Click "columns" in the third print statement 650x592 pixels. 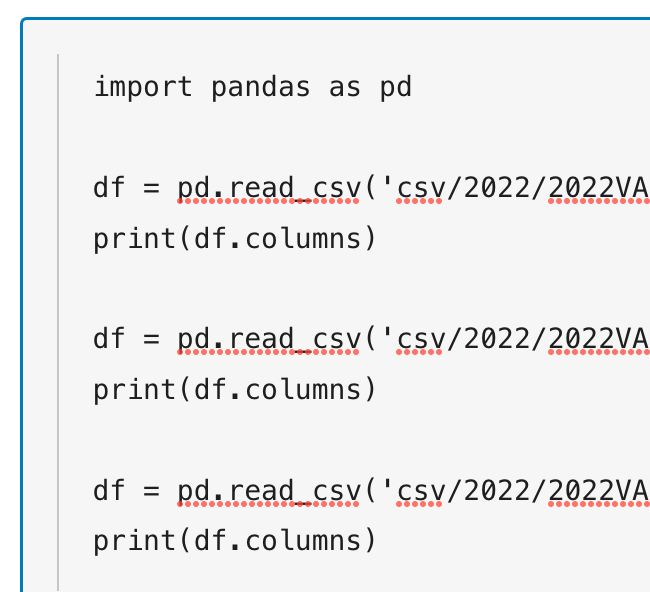pos(303,541)
